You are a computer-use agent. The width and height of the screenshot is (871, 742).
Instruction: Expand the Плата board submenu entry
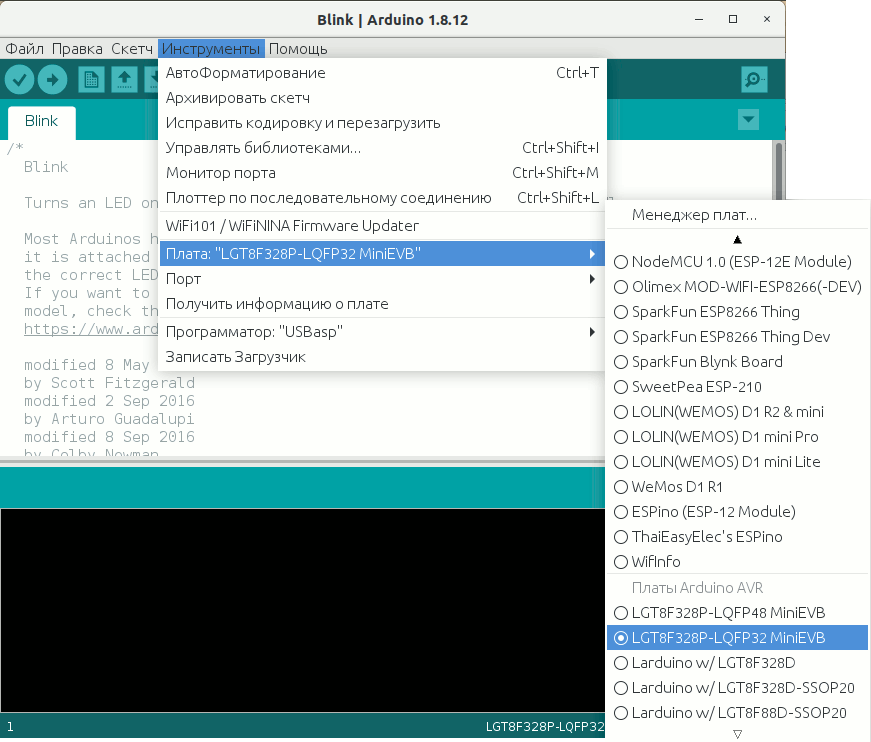[x=382, y=254]
